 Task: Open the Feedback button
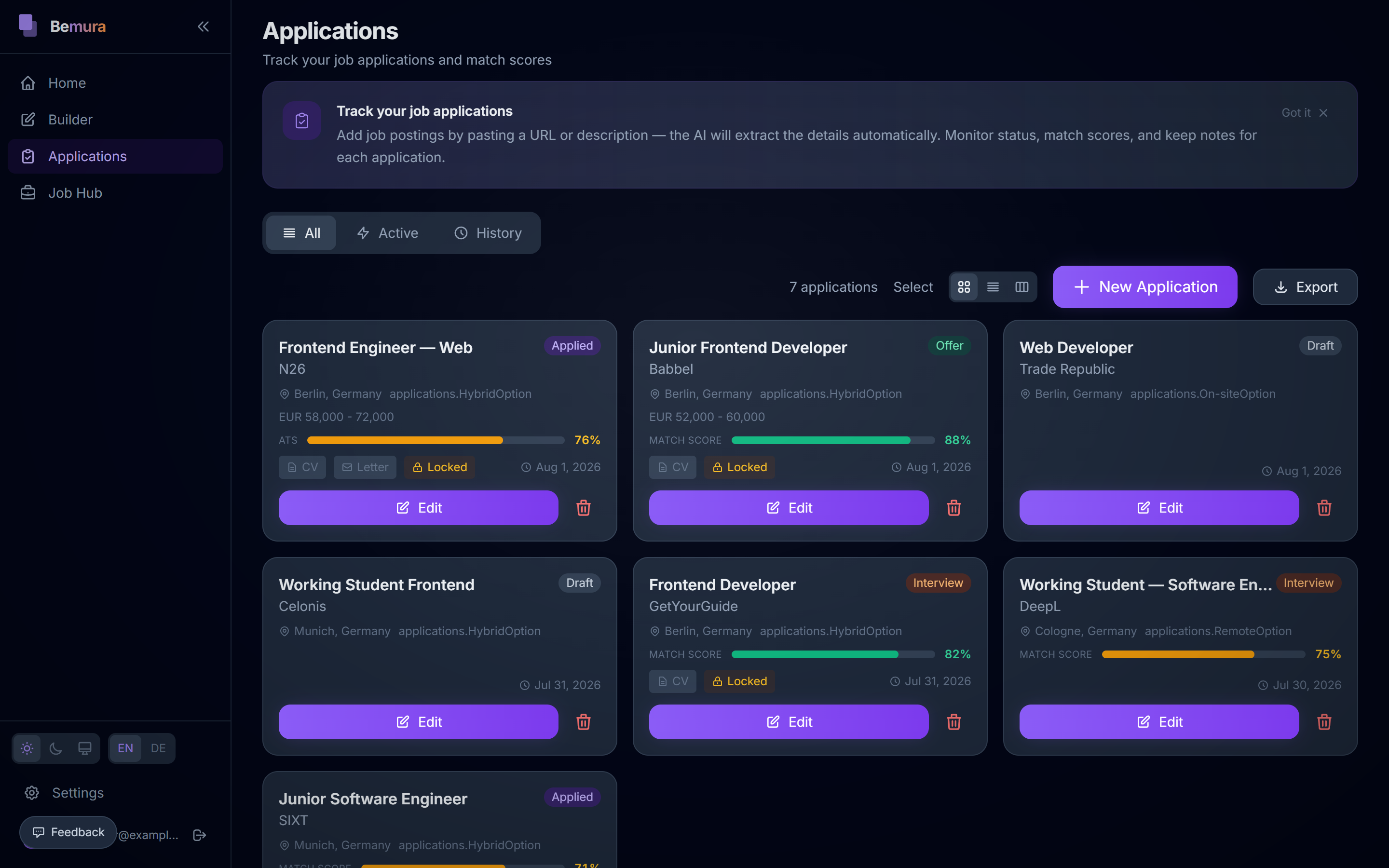click(68, 832)
